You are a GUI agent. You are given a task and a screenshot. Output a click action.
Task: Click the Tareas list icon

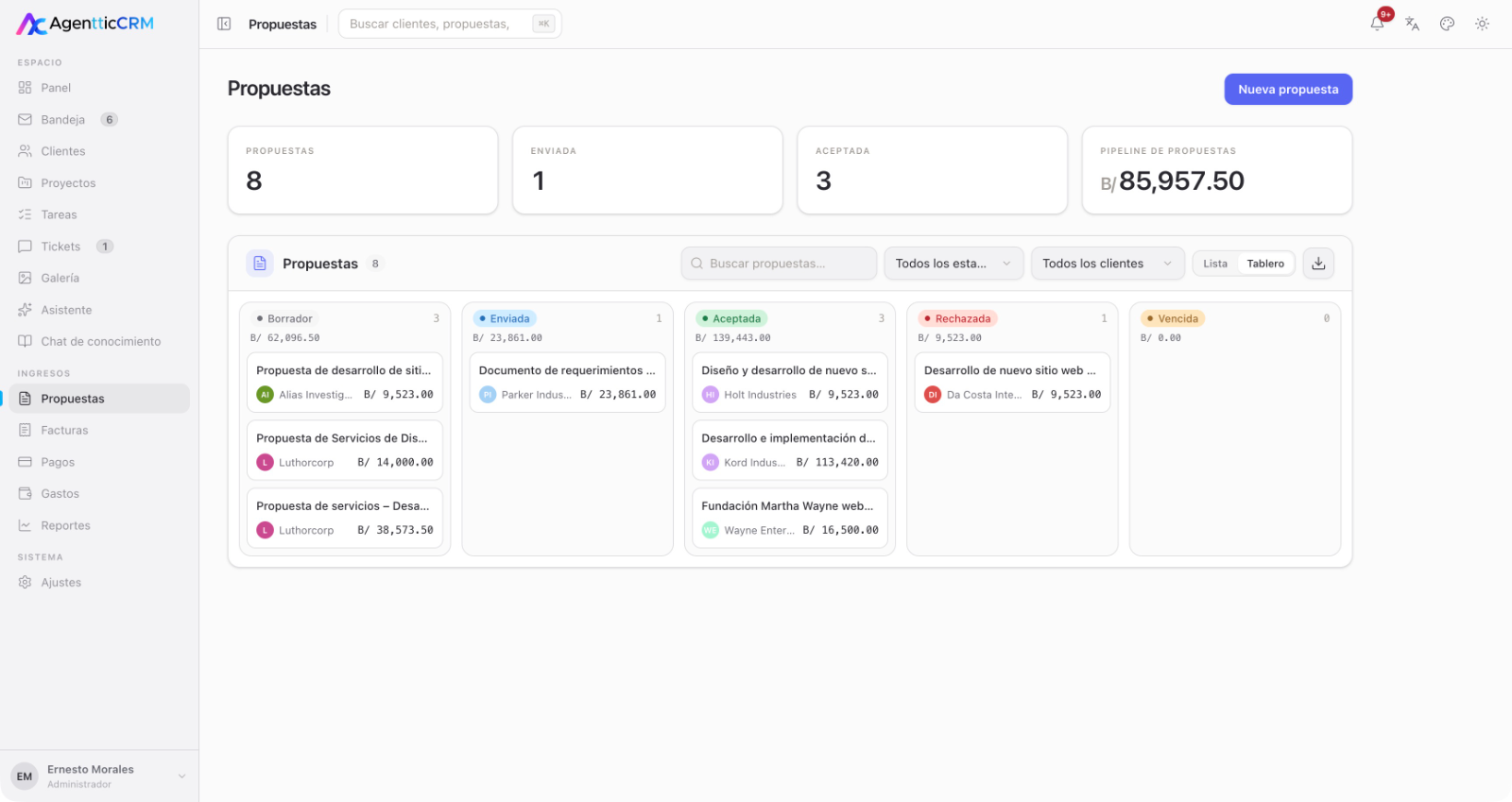[x=25, y=214]
